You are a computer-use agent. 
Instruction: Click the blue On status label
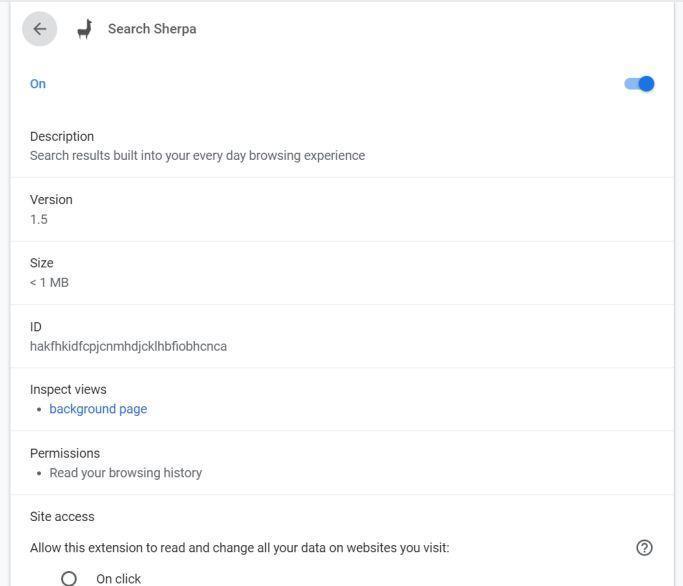[38, 84]
